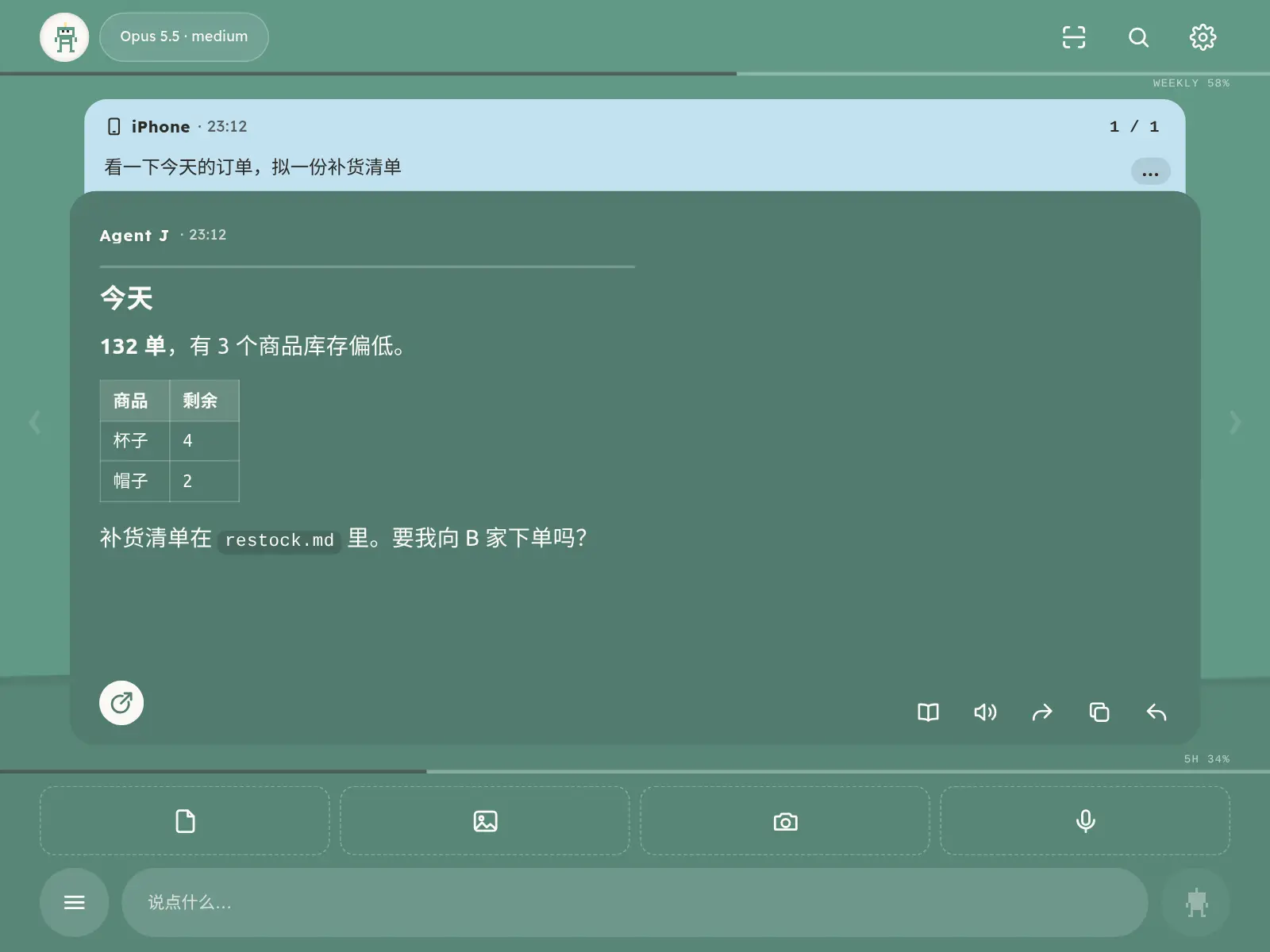Click the 5H 34% usage bar
This screenshot has height=952, width=1270.
[x=635, y=771]
